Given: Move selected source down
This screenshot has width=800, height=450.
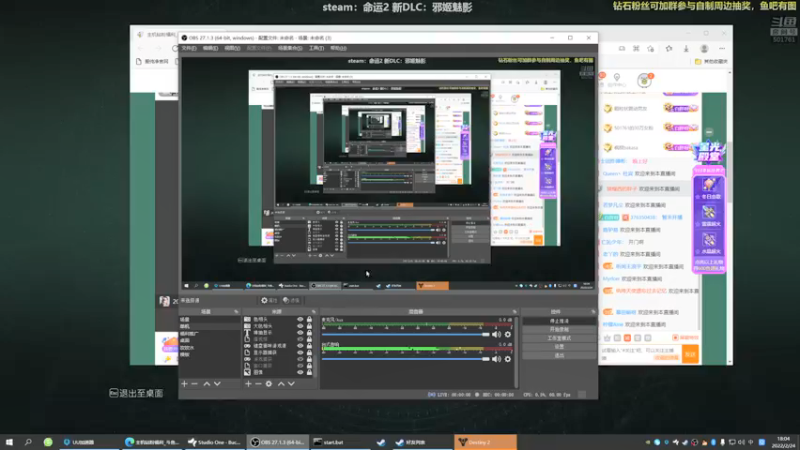Looking at the screenshot, I should click(291, 384).
